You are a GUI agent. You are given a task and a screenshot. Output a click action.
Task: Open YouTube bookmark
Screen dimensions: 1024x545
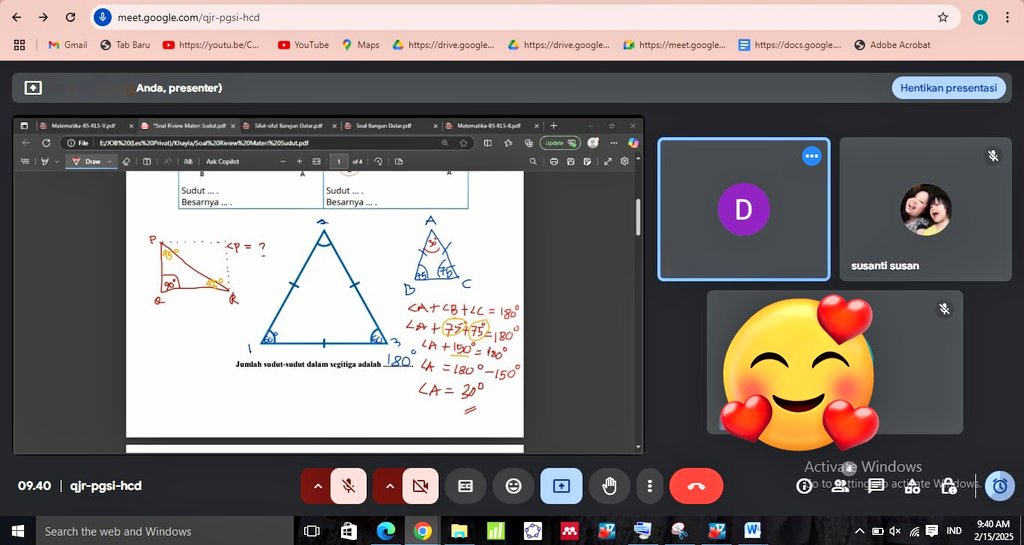click(x=304, y=45)
